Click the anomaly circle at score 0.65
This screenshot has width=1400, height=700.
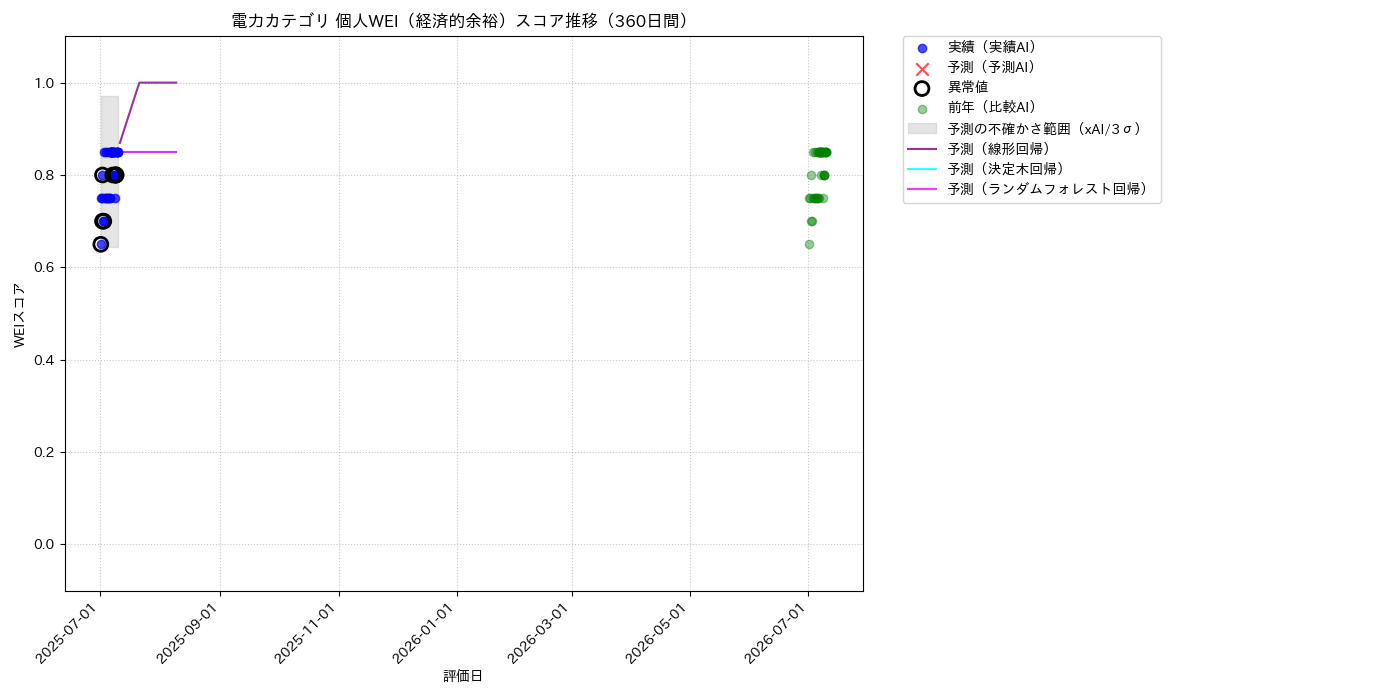pyautogui.click(x=101, y=244)
